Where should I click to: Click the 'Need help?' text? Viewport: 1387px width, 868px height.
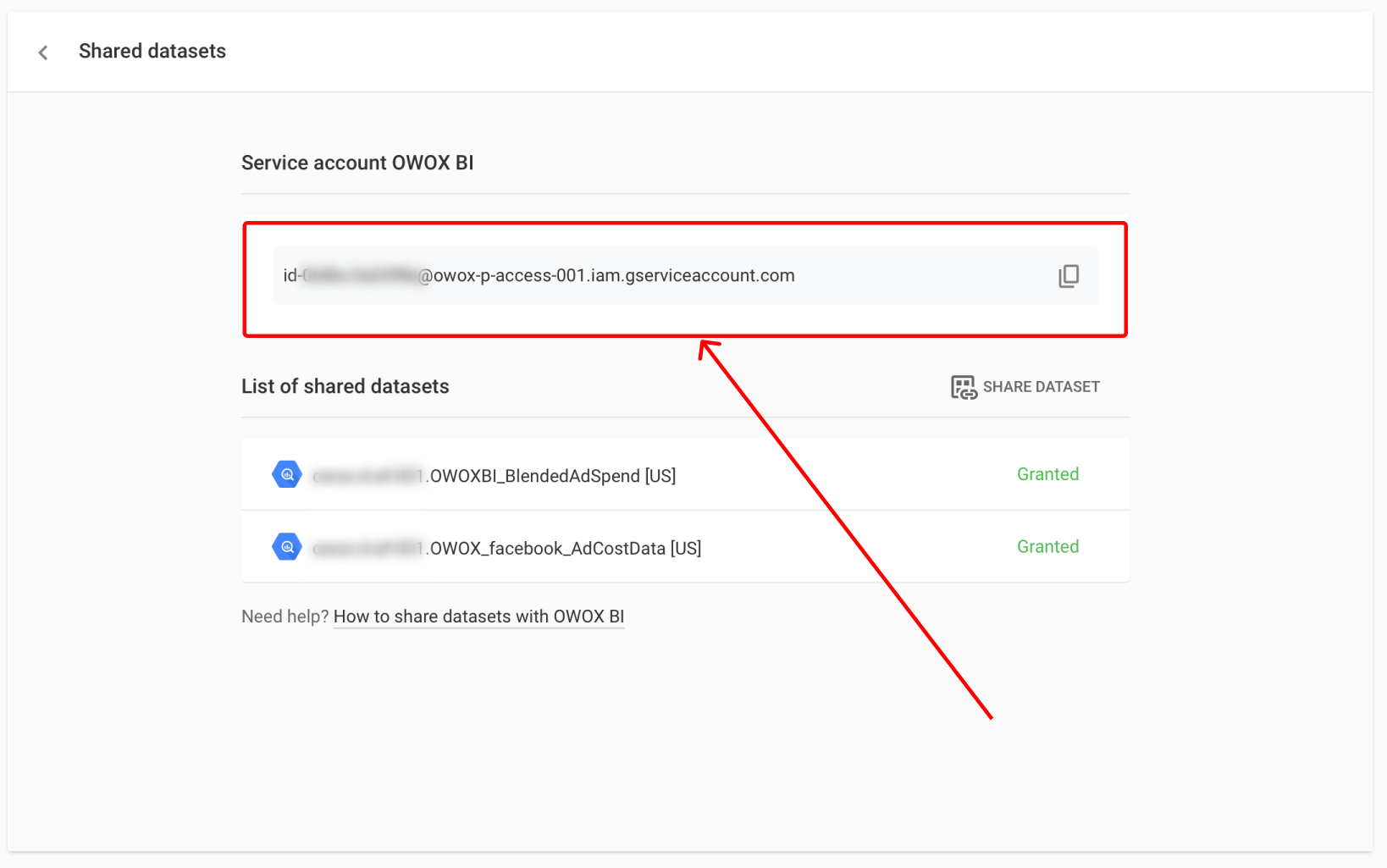285,616
